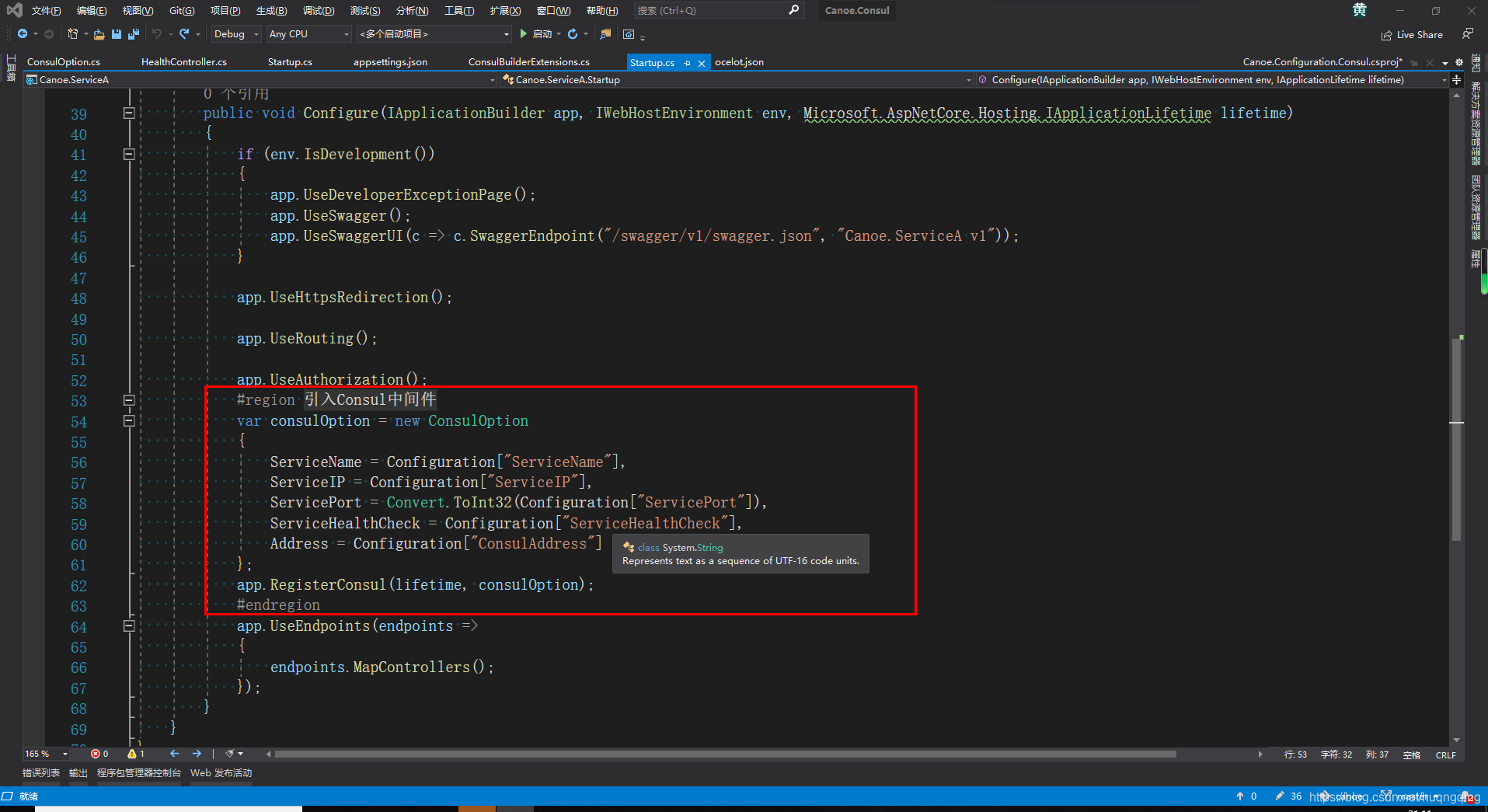Viewport: 1488px width, 812px height.
Task: Collapse the region at line 53
Action: click(129, 401)
